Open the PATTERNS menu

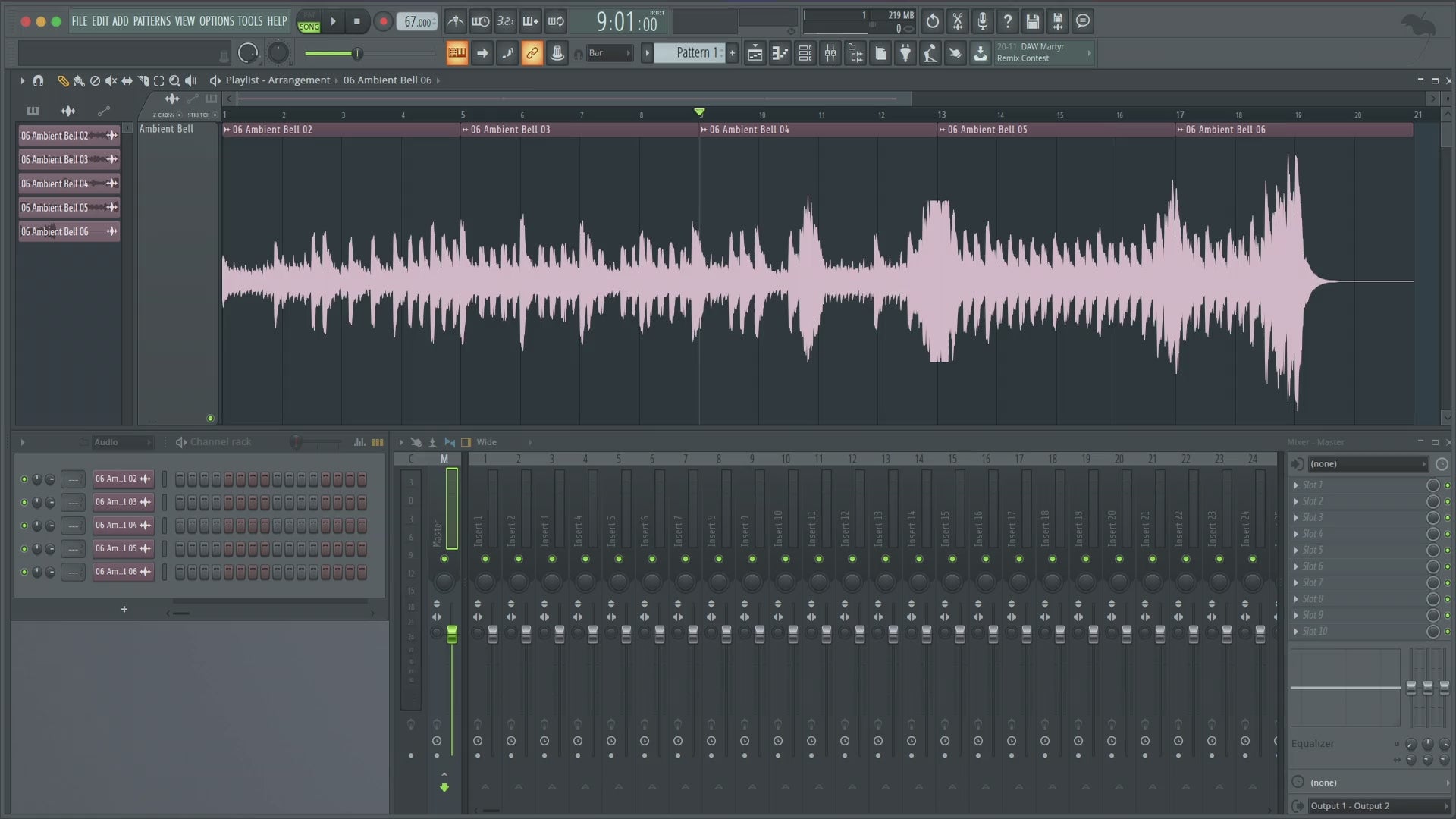pos(152,21)
